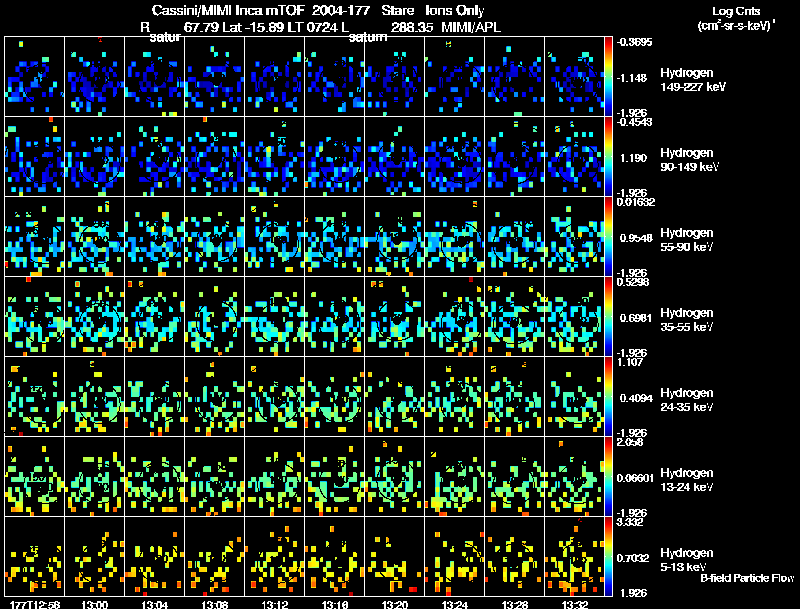Viewport: 800px width, 609px height.
Task: Click the 'Hydrogen 149-227 keV' row label
Action: 693,80
